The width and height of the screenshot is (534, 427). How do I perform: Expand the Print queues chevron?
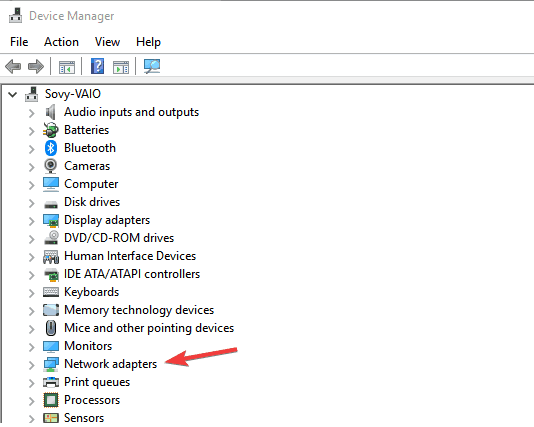[x=31, y=383]
